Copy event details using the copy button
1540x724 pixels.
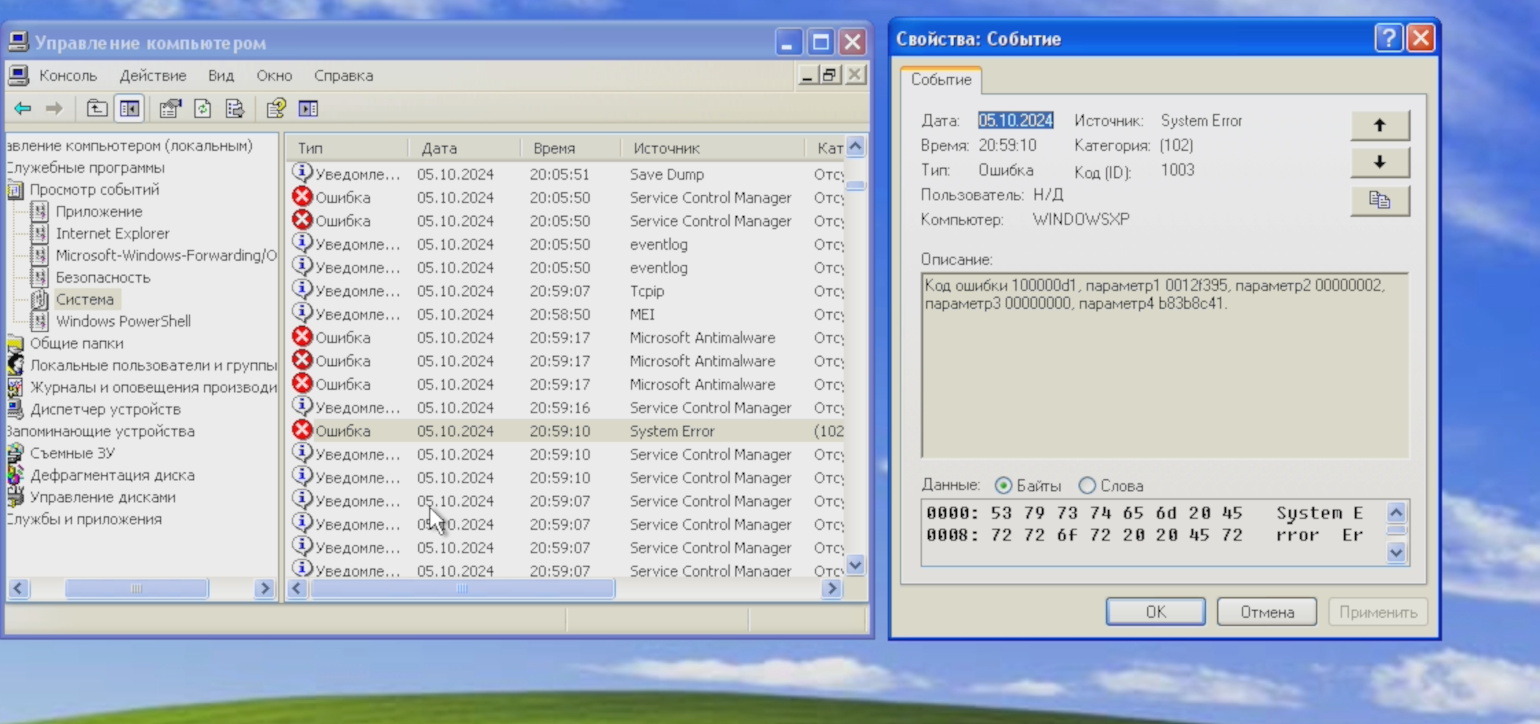pos(1379,200)
